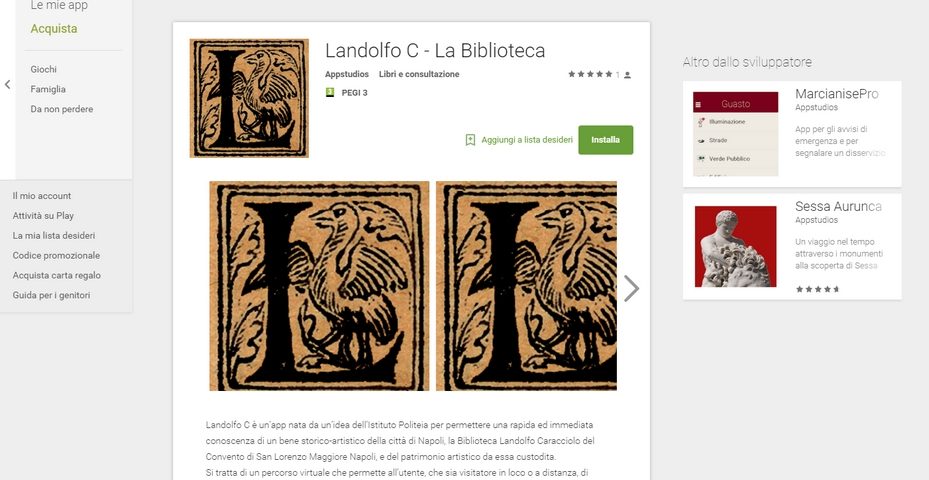929x480 pixels.
Task: Click the five-star rating display
Action: [x=590, y=75]
